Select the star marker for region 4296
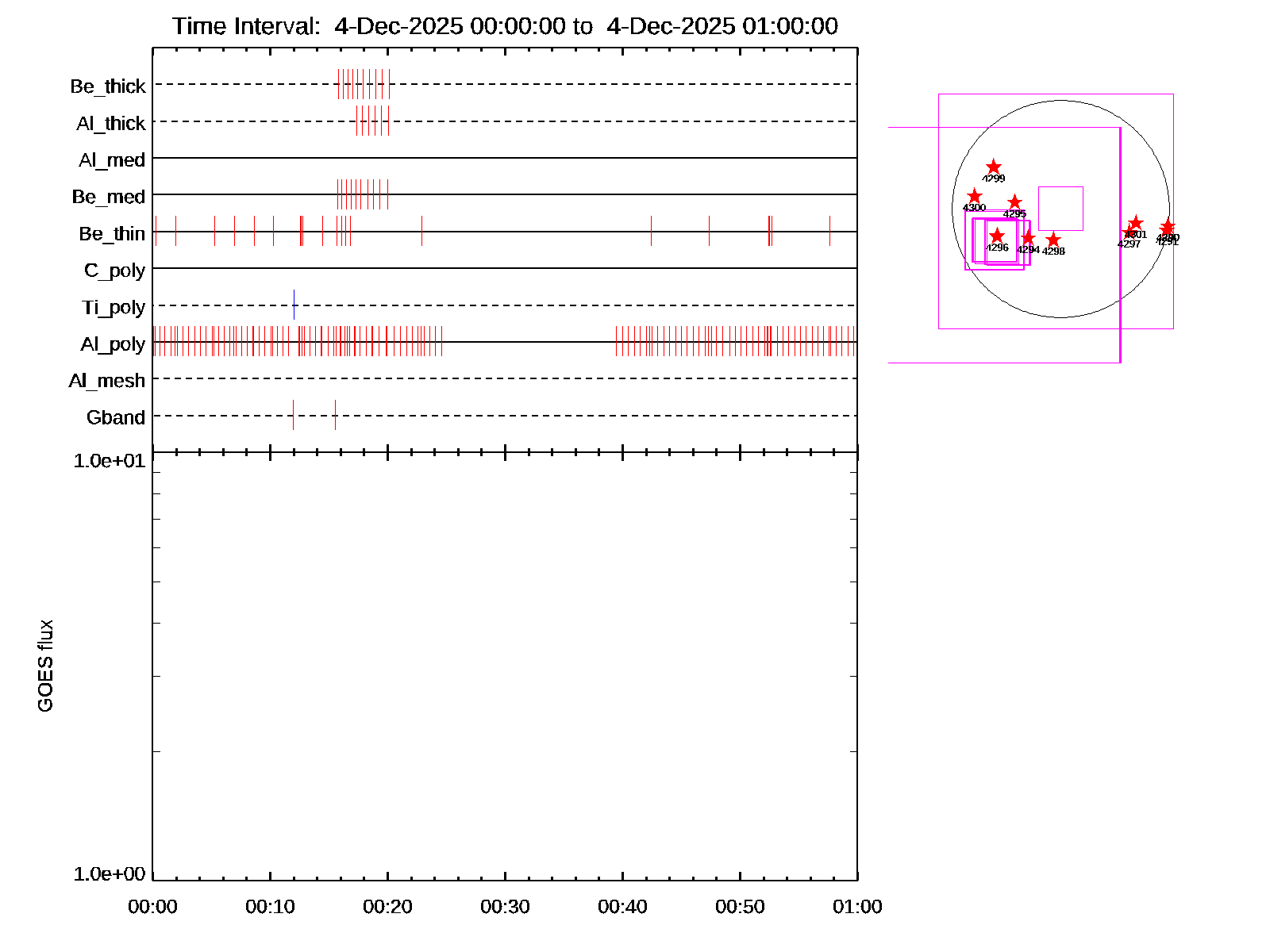1270x952 pixels. point(997,236)
